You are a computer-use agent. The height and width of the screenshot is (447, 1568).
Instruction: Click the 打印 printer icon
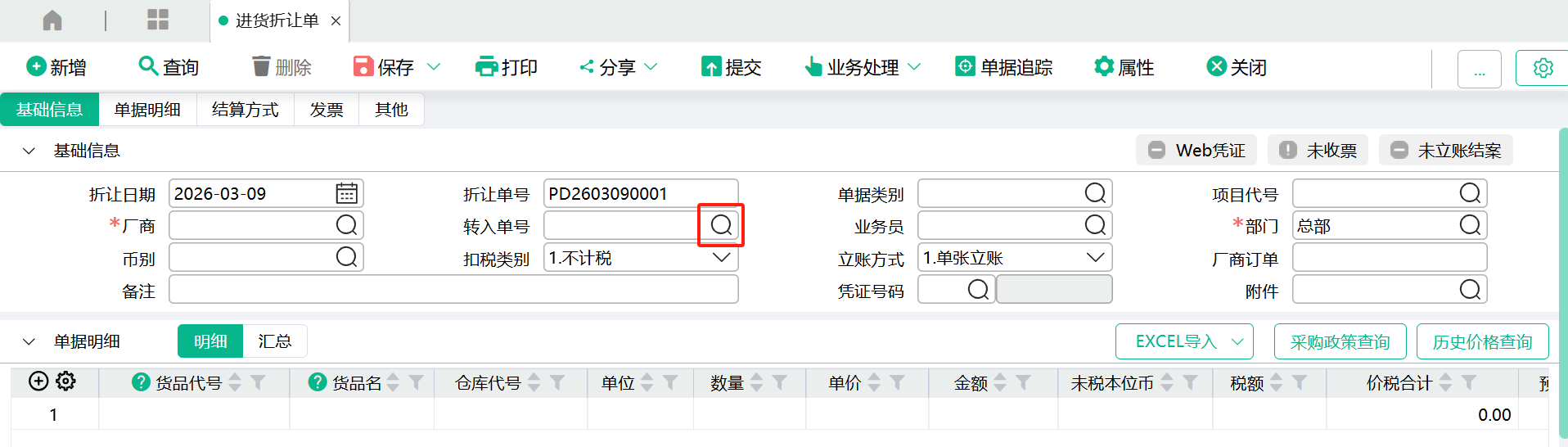click(x=486, y=66)
